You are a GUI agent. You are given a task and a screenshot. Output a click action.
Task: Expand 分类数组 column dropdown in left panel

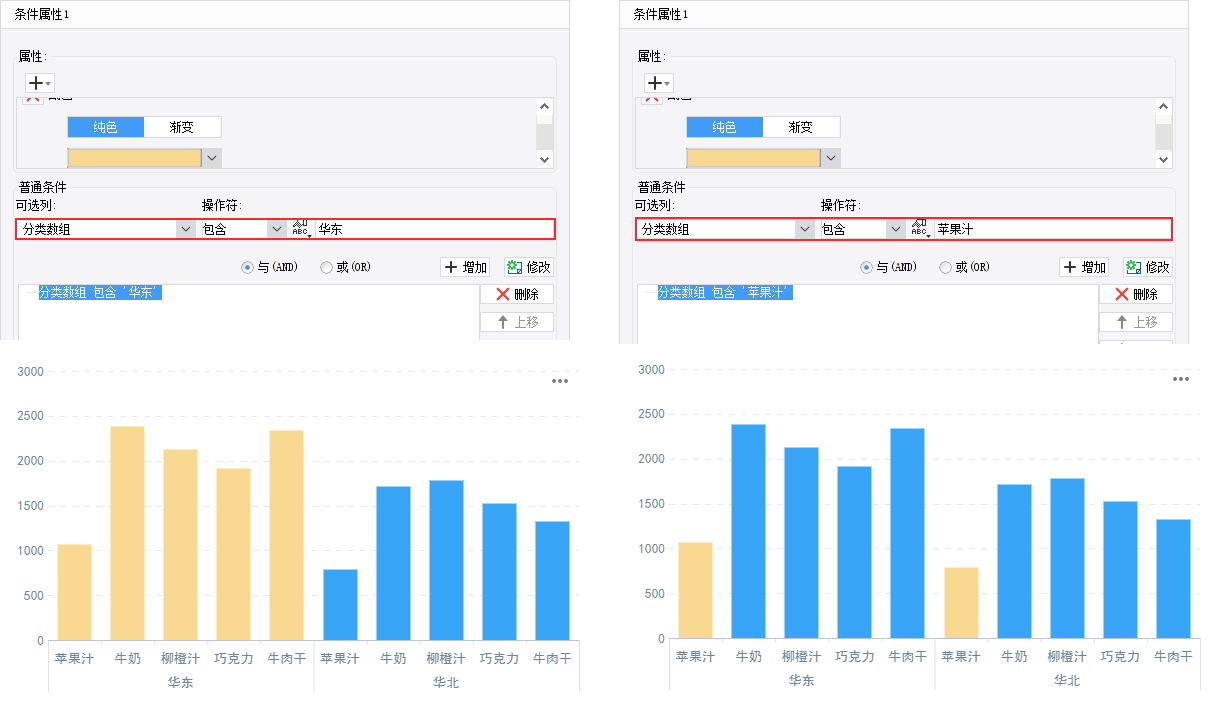(185, 229)
